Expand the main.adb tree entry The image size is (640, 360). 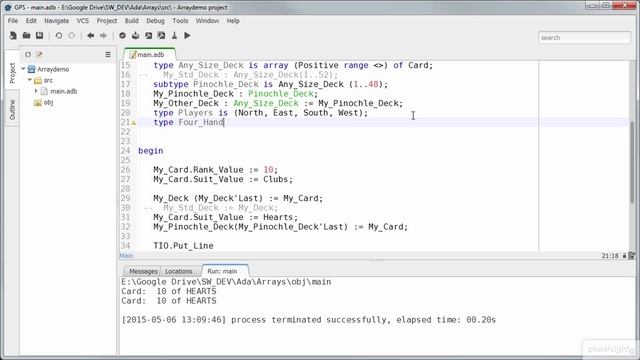(36, 91)
